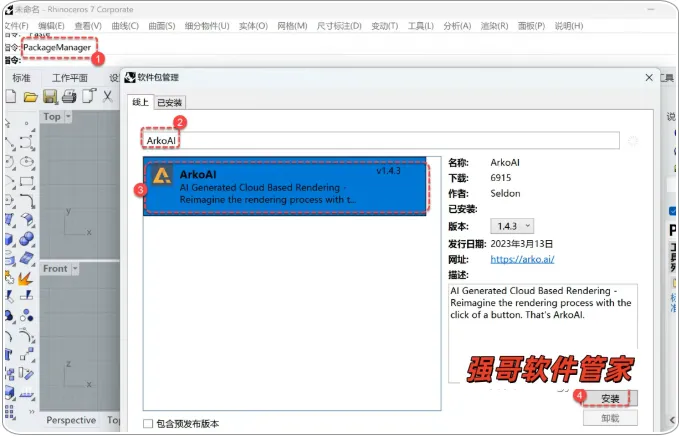
Task: Open the 工具(L) menu
Action: (420, 26)
